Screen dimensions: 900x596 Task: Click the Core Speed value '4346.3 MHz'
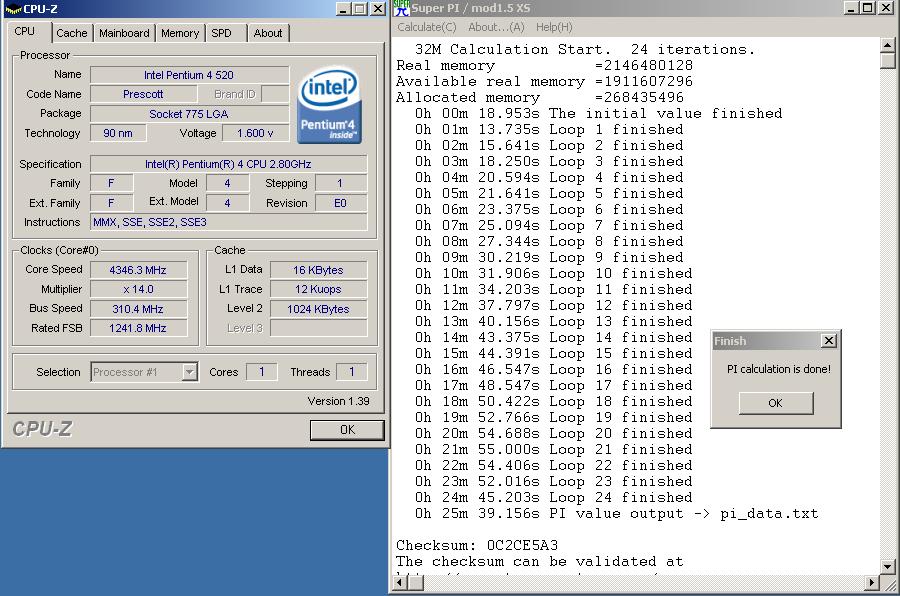138,270
